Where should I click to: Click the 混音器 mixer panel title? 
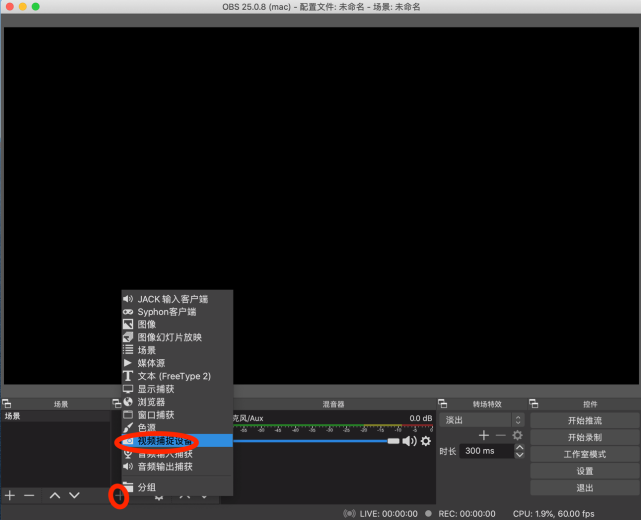tap(333, 404)
